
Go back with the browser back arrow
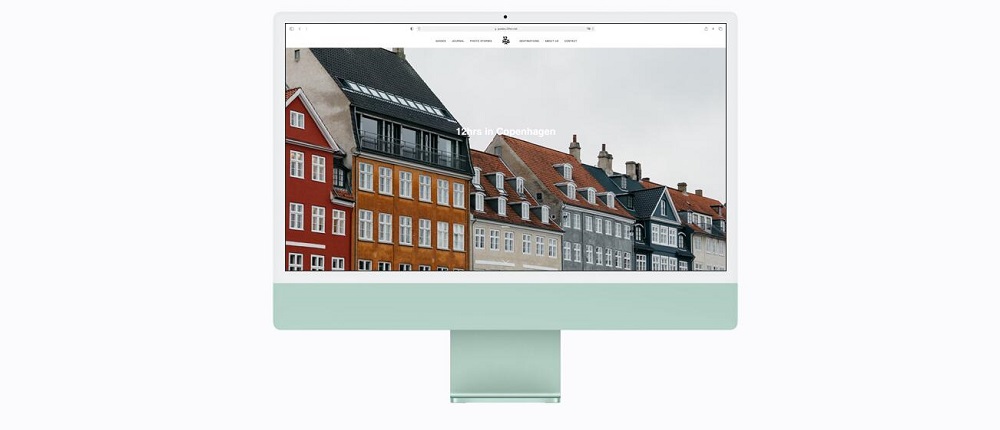click(300, 29)
